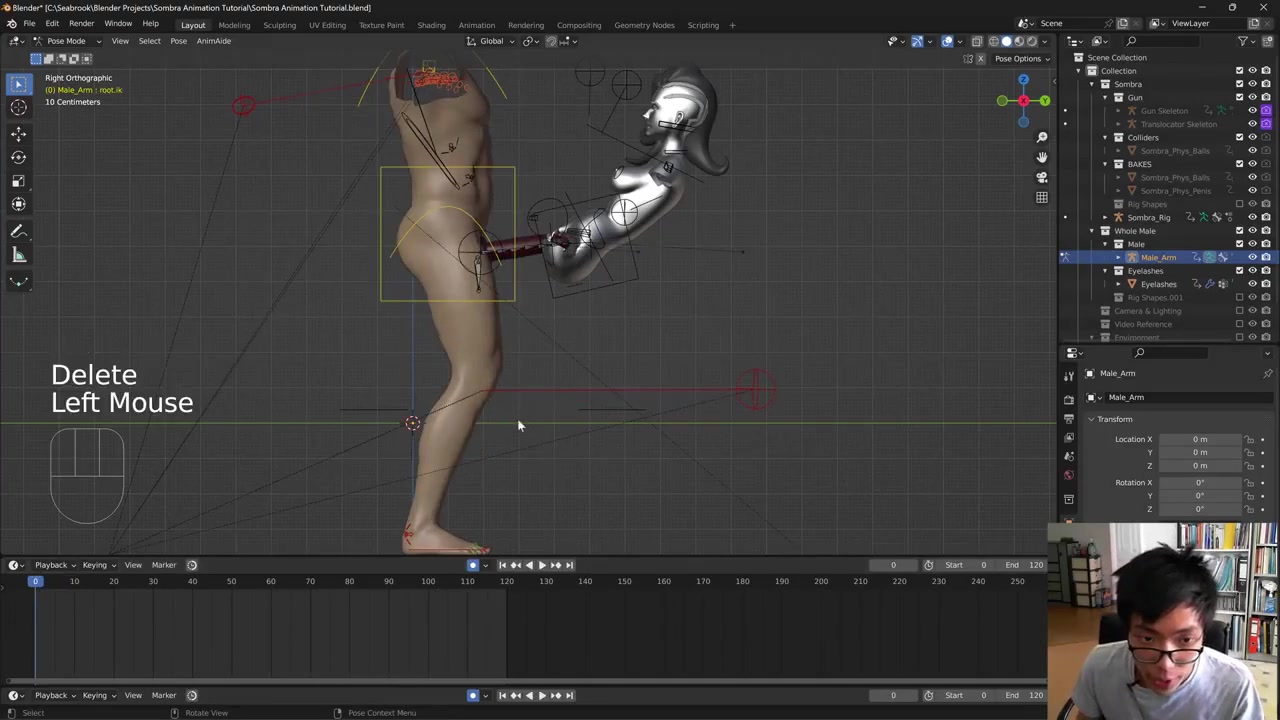
Task: Activate the Measure ruler tool
Action: pos(18,255)
